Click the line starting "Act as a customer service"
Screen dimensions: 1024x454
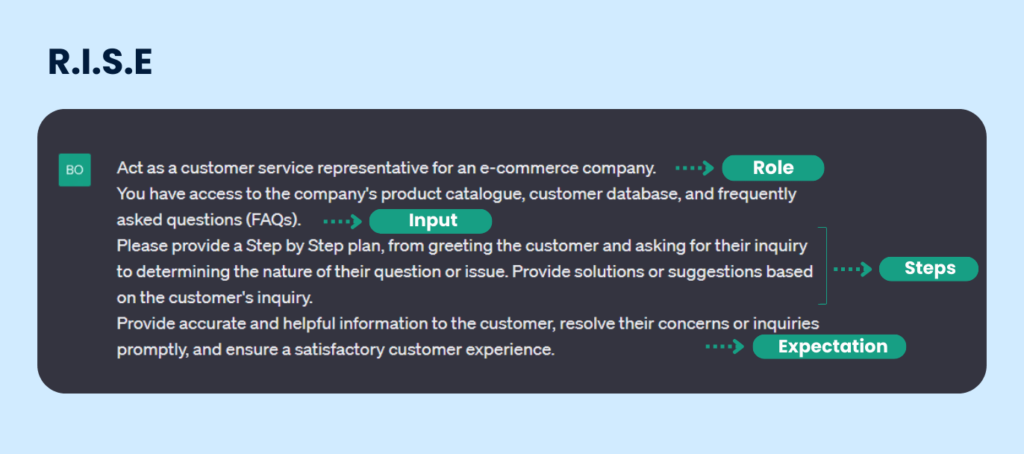(x=385, y=168)
